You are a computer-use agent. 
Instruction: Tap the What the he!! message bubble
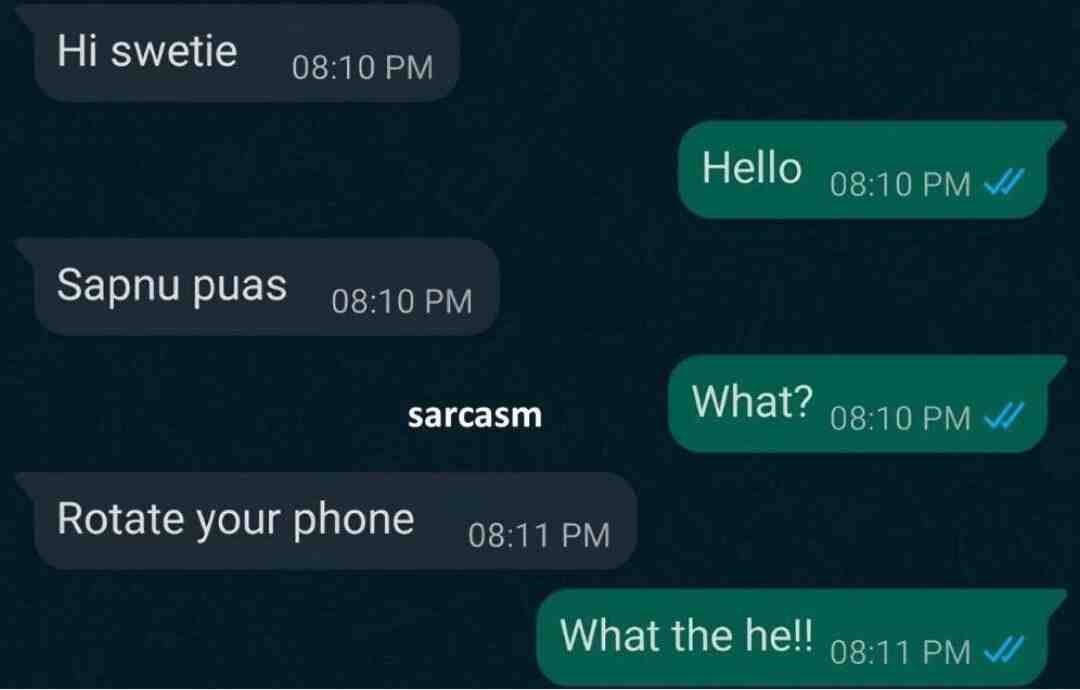(x=801, y=637)
